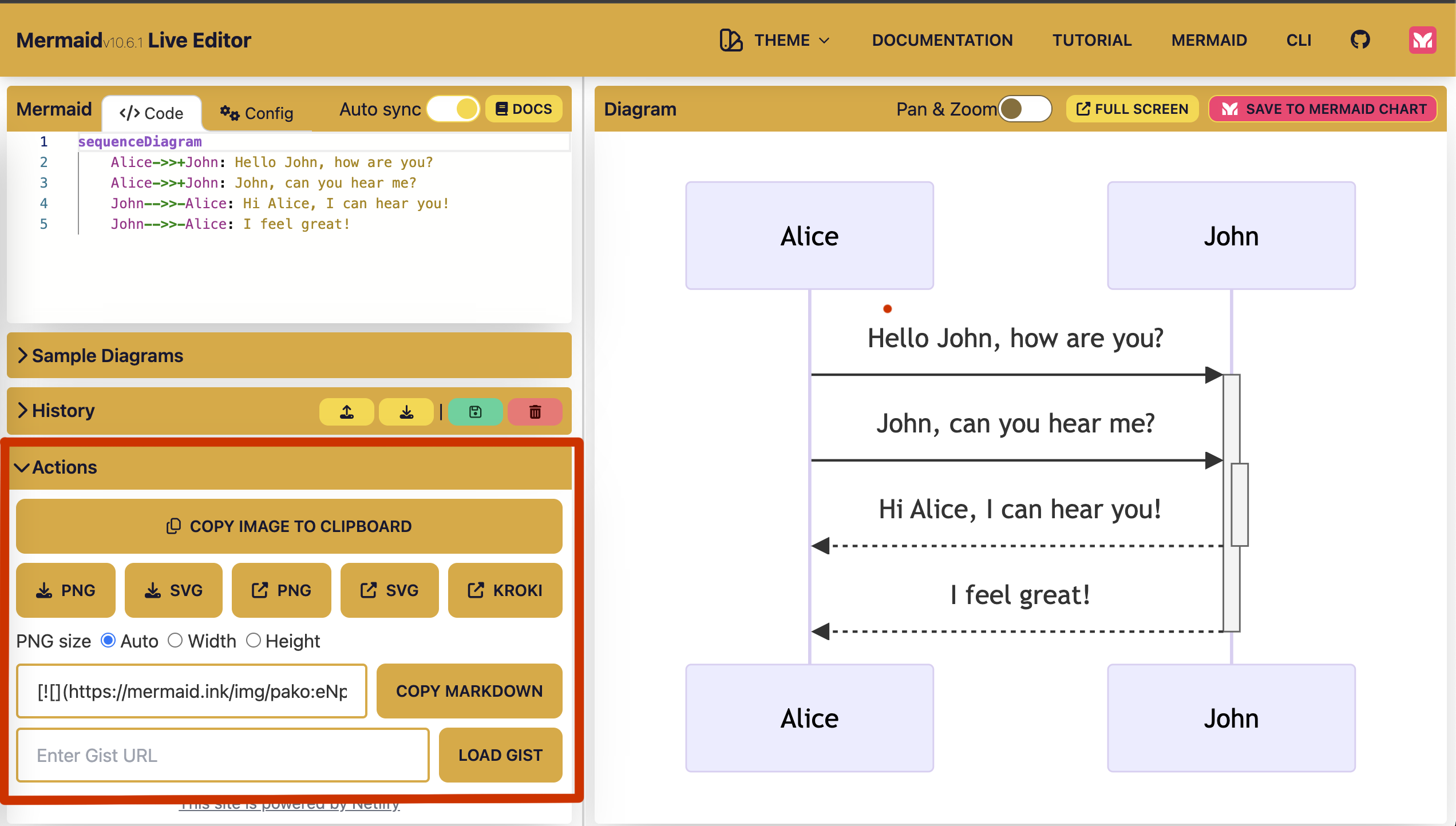Viewport: 1456px width, 826px height.
Task: Disable the Auto sync toggle
Action: point(453,109)
